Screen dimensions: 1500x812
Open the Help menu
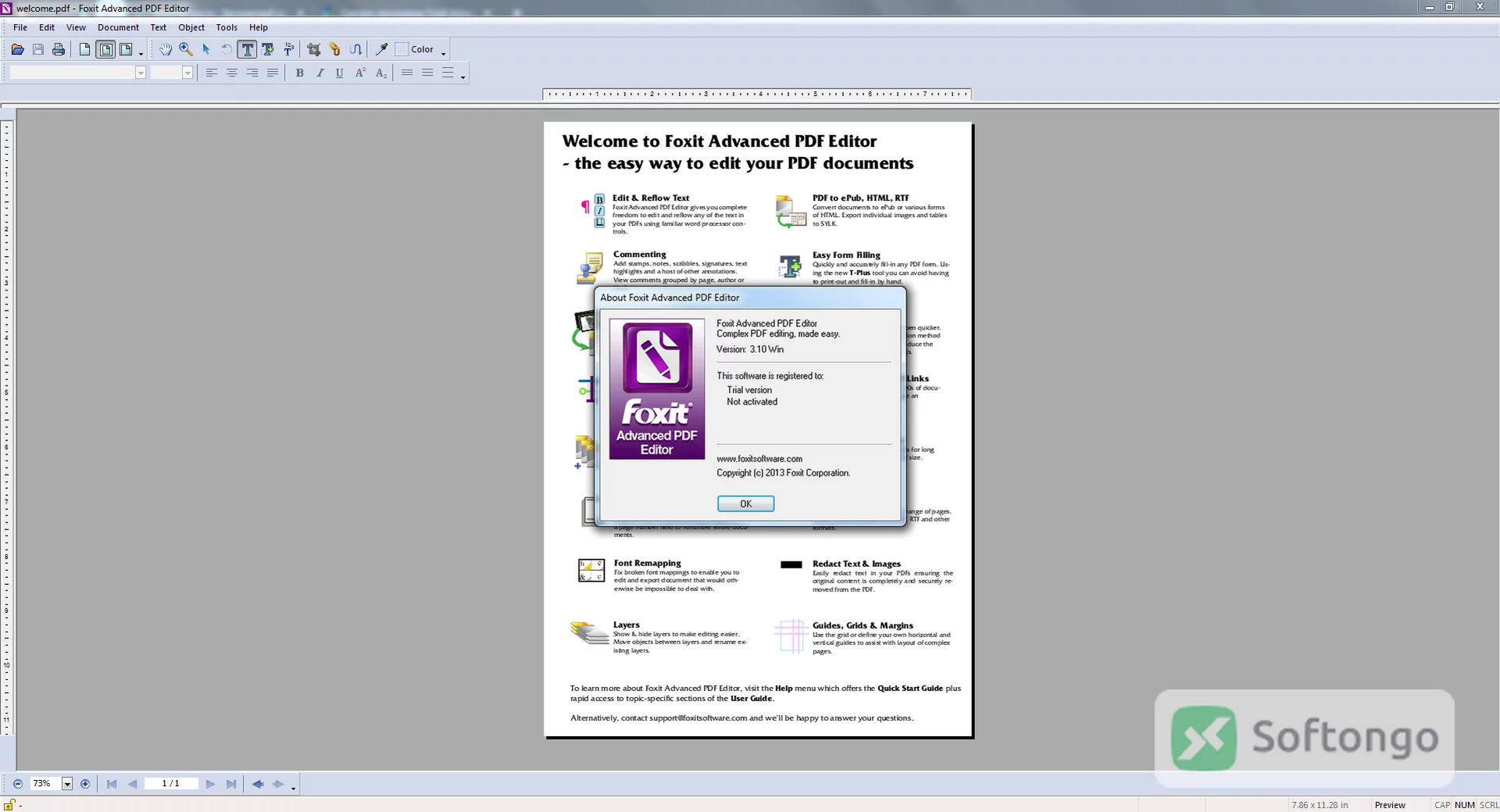tap(259, 27)
